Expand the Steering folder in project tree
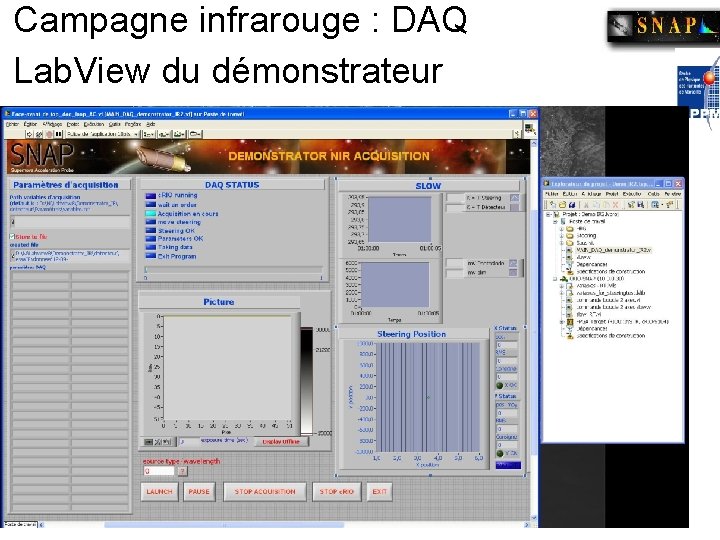Viewport: 720px width, 540px height. pyautogui.click(x=562, y=236)
